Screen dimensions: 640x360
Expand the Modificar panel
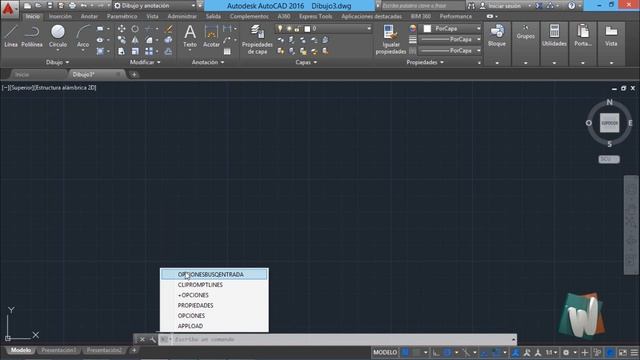point(145,62)
